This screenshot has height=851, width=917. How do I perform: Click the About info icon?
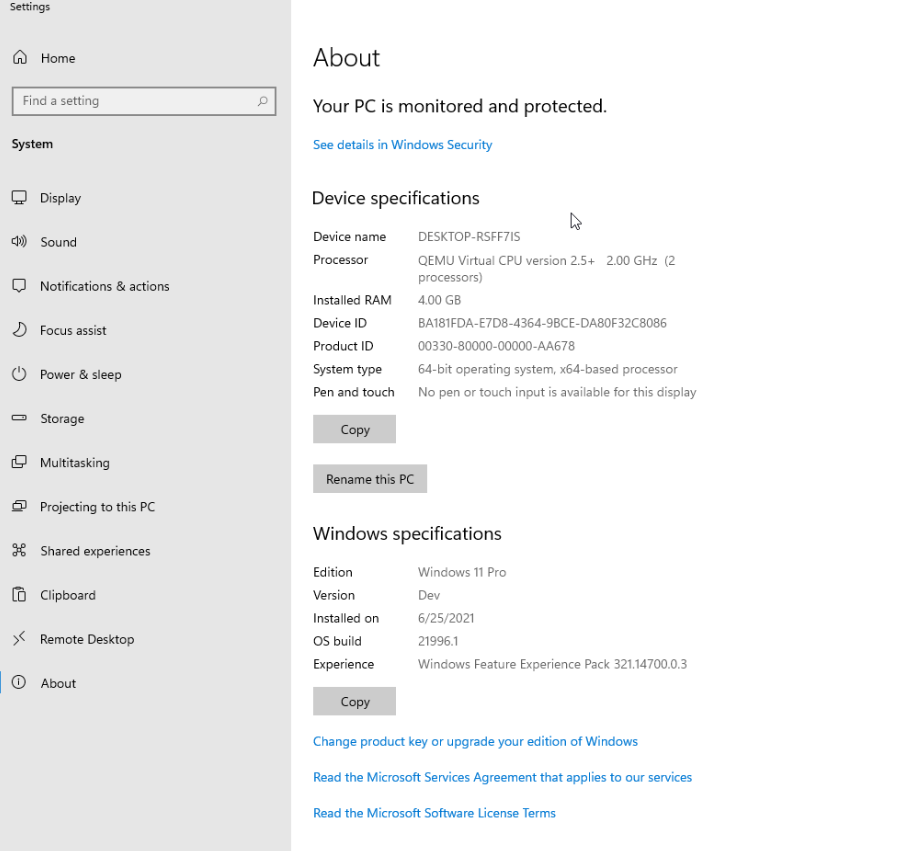[x=18, y=682]
